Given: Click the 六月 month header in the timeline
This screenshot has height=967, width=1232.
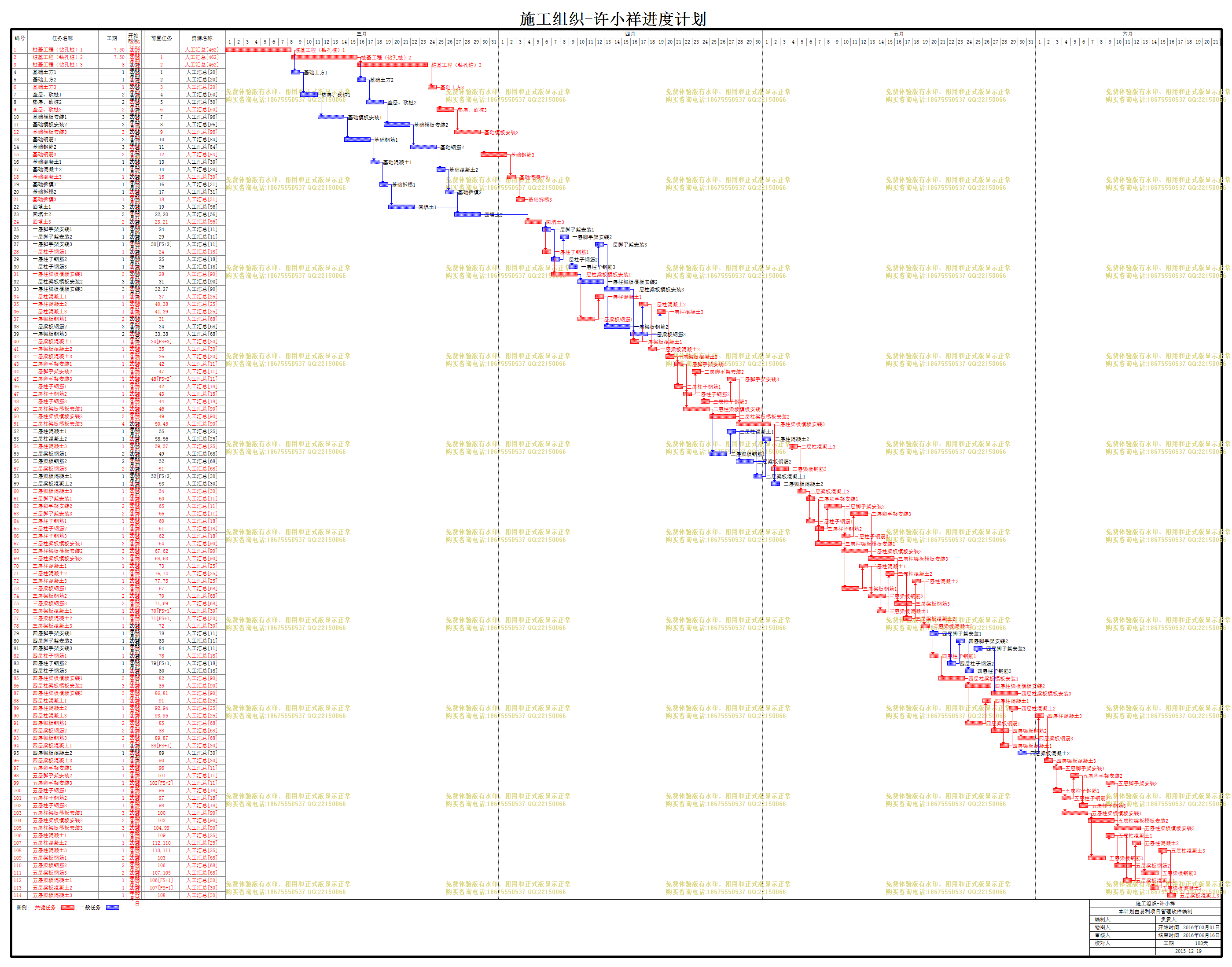Looking at the screenshot, I should (1127, 34).
